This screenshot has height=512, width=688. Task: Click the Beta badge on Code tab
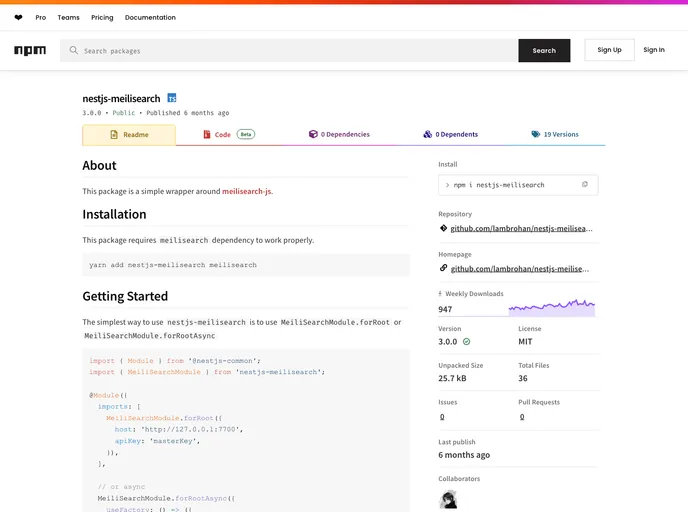click(246, 134)
